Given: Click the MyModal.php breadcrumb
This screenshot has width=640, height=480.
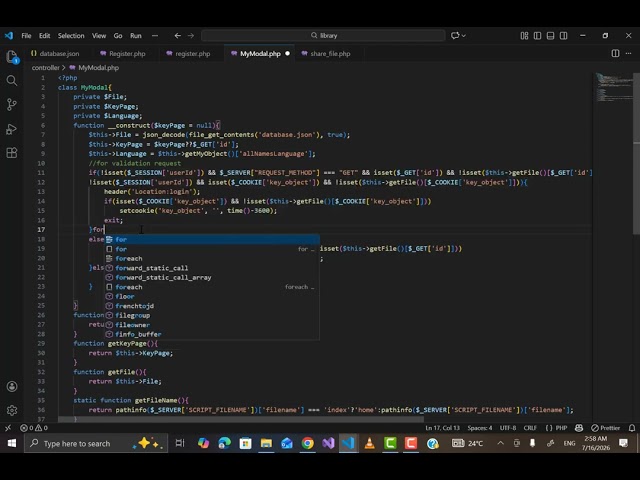Looking at the screenshot, I should (98, 68).
